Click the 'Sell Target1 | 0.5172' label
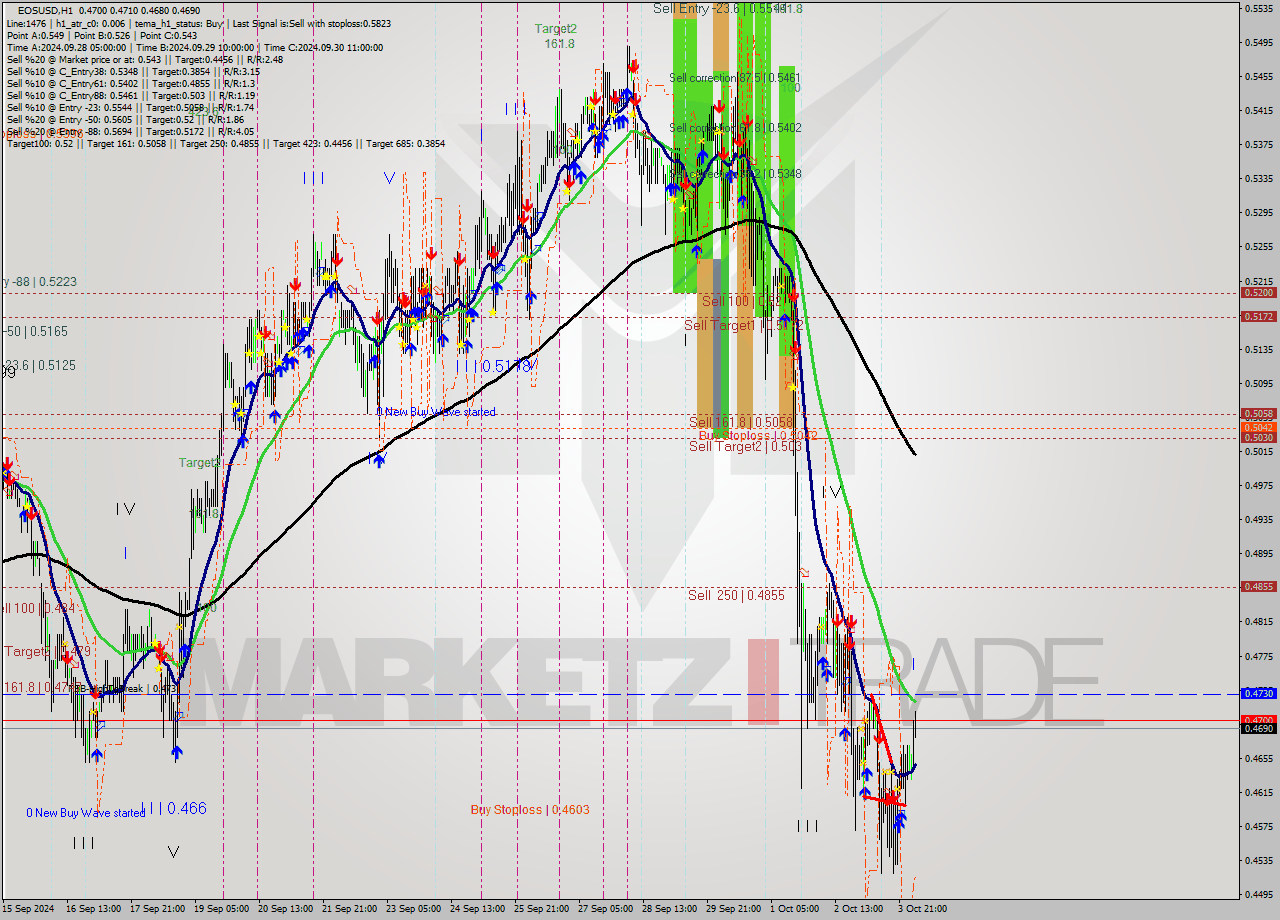1280x920 pixels. point(744,325)
